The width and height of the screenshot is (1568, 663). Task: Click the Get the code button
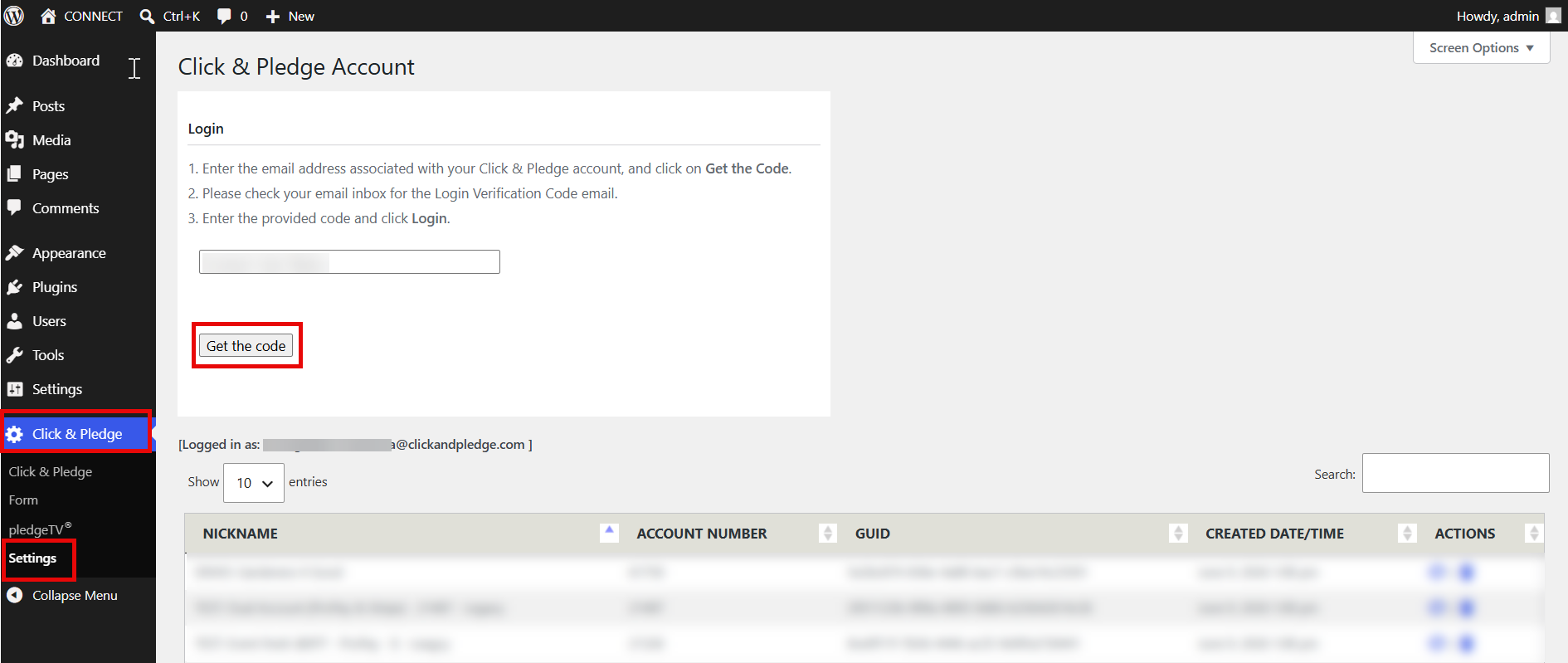(246, 346)
